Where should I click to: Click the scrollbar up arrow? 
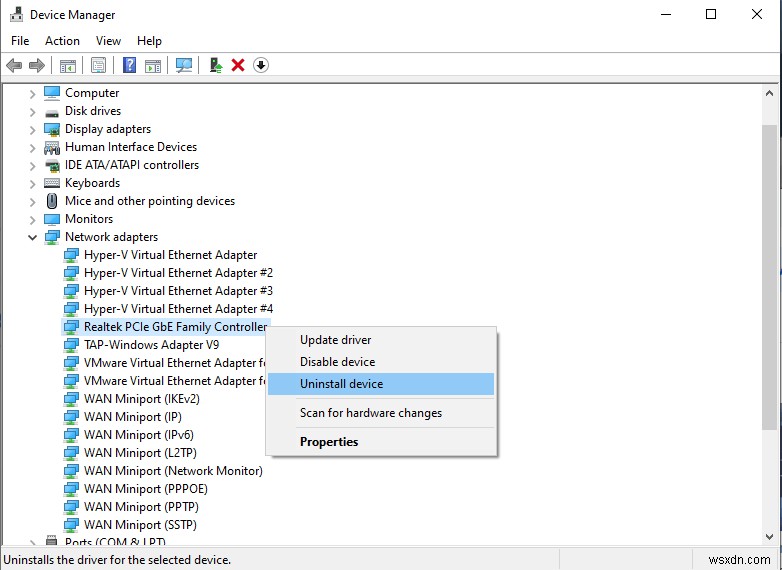point(769,93)
